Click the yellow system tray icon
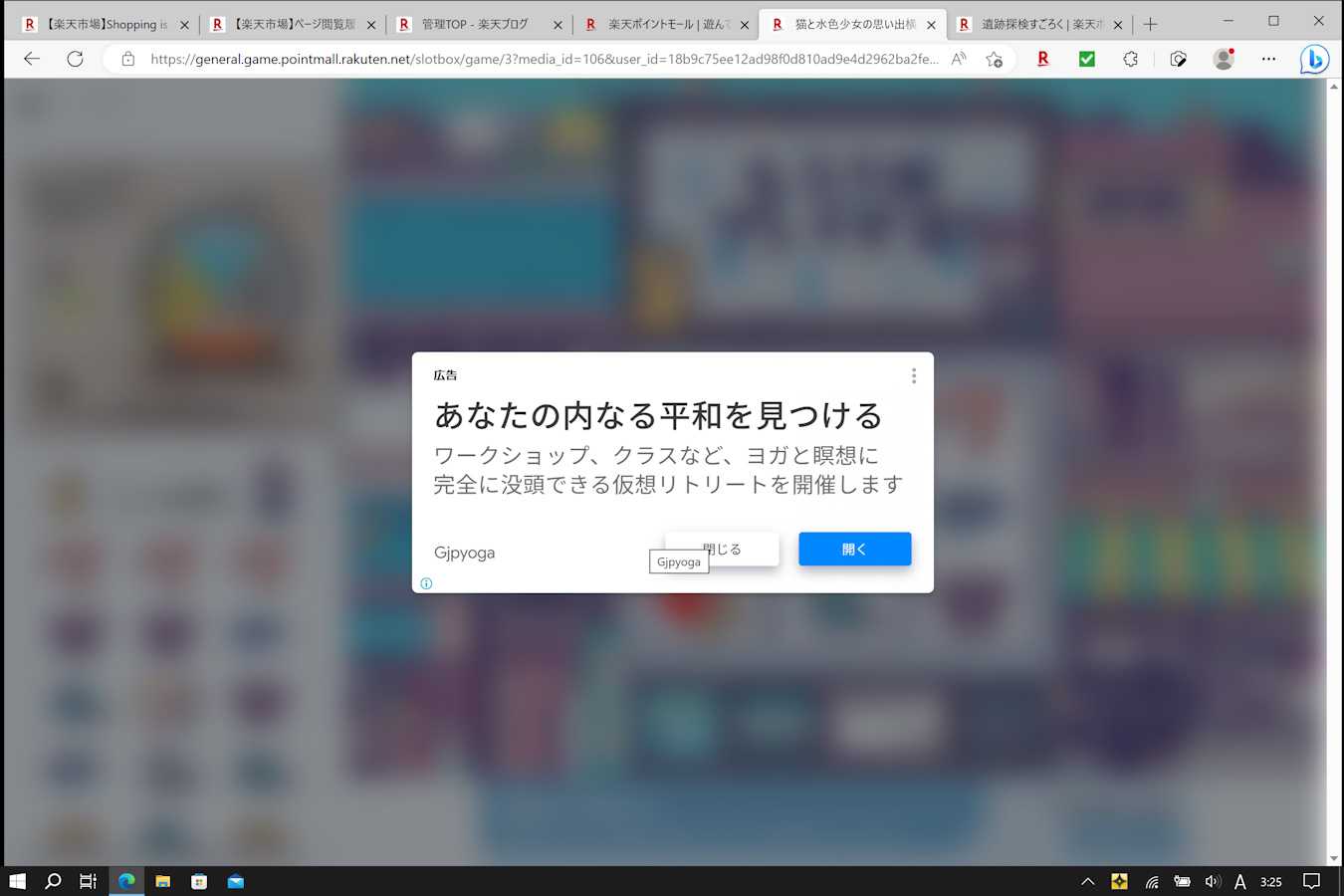This screenshot has width=1344, height=896. 1119,881
